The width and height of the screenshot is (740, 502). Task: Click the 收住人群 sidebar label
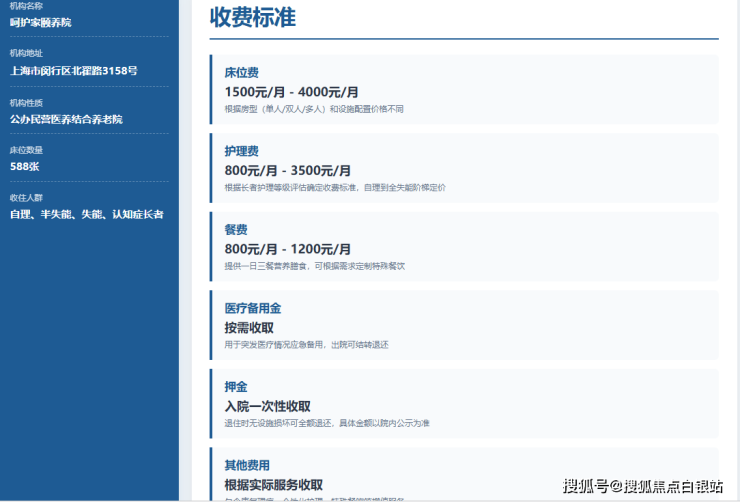click(x=26, y=198)
